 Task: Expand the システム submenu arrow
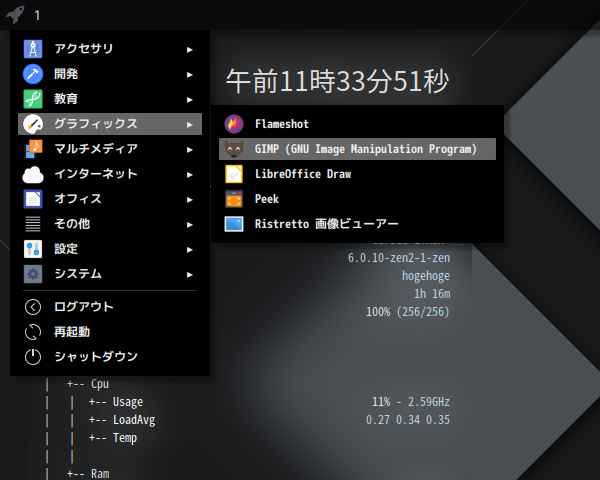[x=189, y=274]
